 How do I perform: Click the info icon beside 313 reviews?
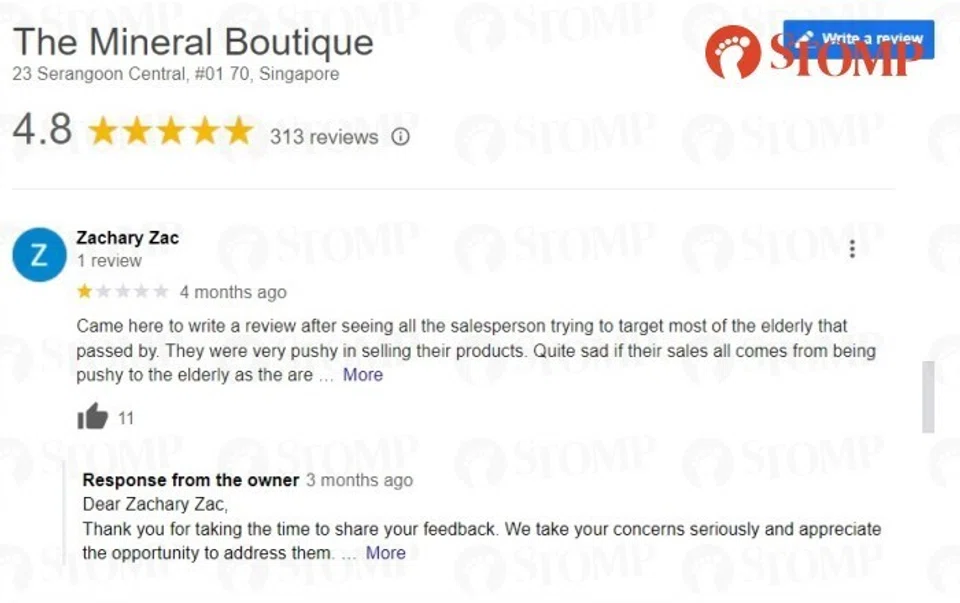click(x=400, y=137)
